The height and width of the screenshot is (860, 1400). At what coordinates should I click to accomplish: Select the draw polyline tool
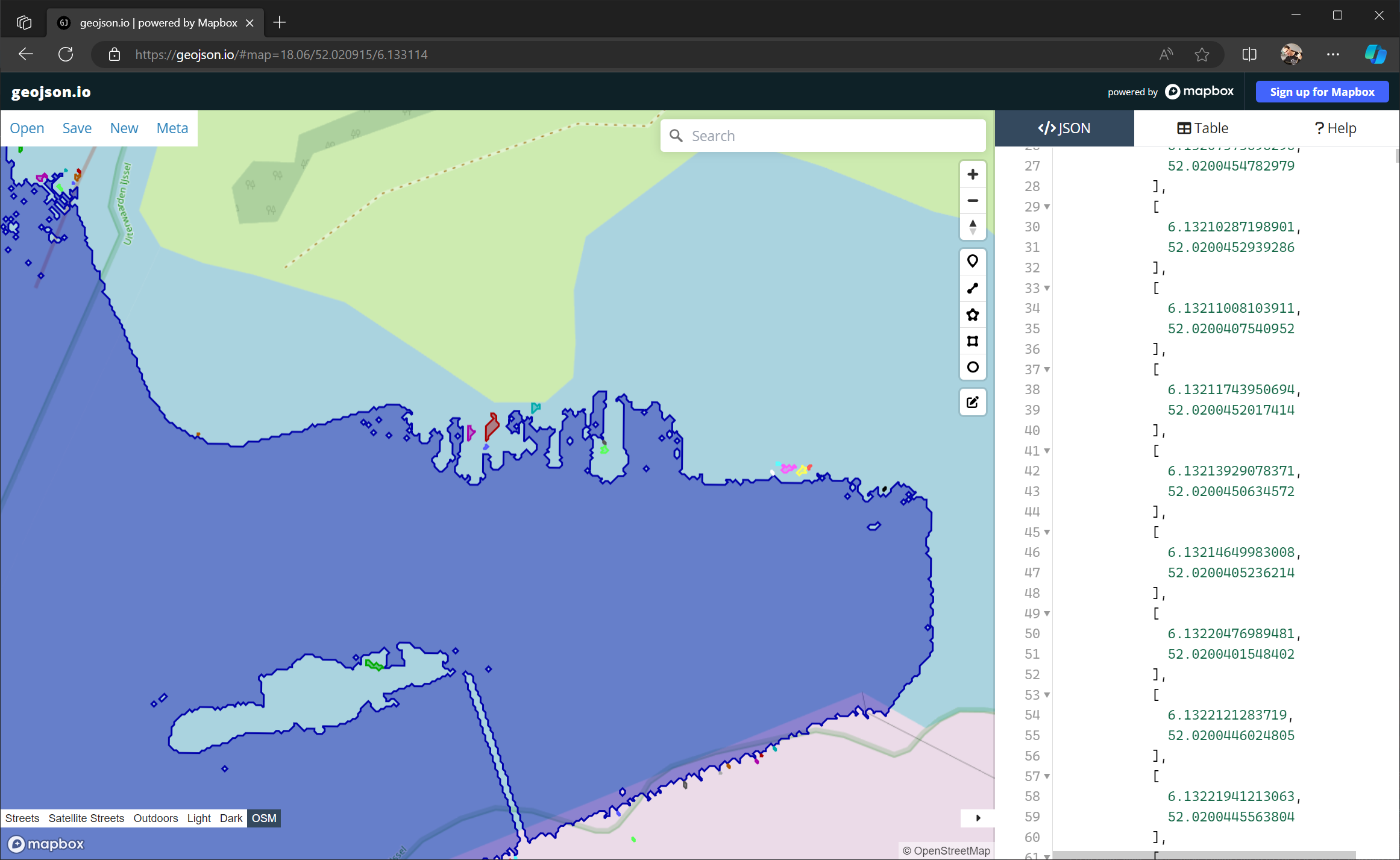(972, 288)
